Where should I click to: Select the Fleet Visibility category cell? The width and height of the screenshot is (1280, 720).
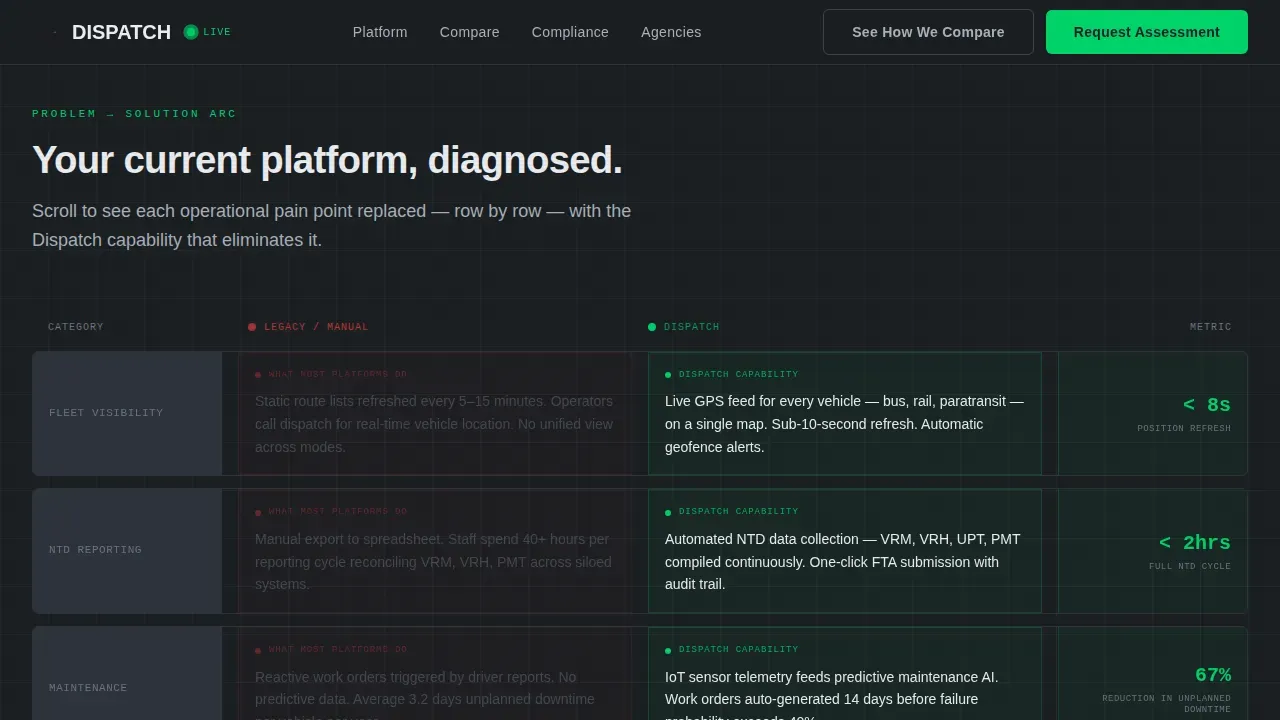127,413
